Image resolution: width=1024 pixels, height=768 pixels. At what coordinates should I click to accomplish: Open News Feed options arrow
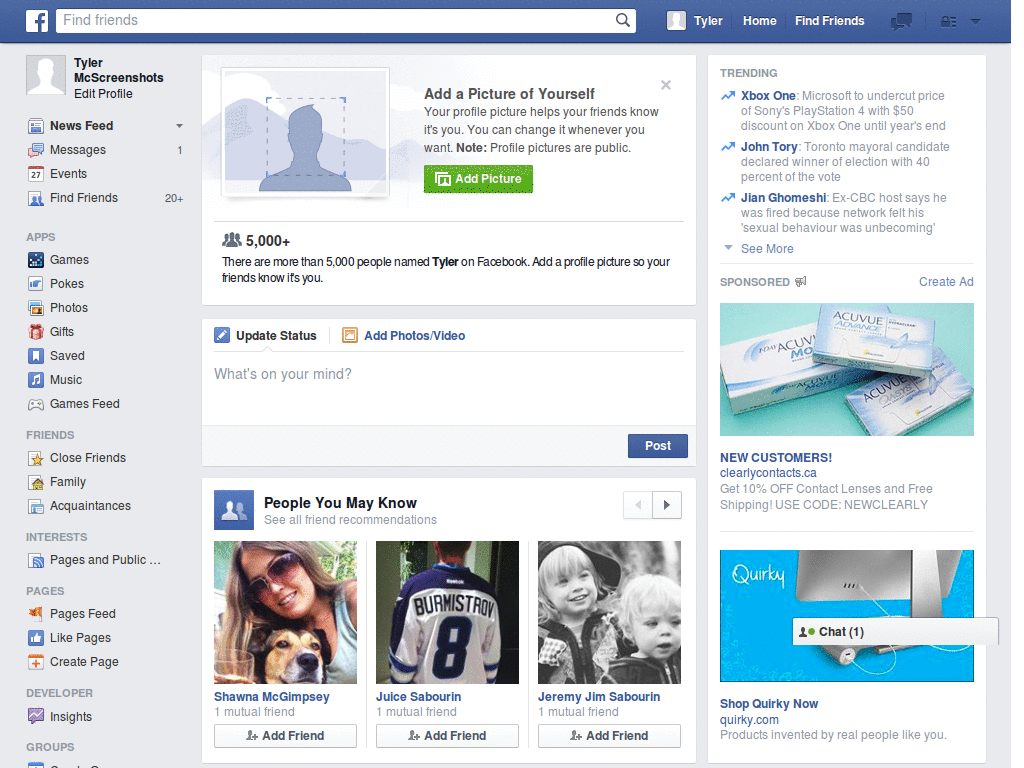coord(179,125)
